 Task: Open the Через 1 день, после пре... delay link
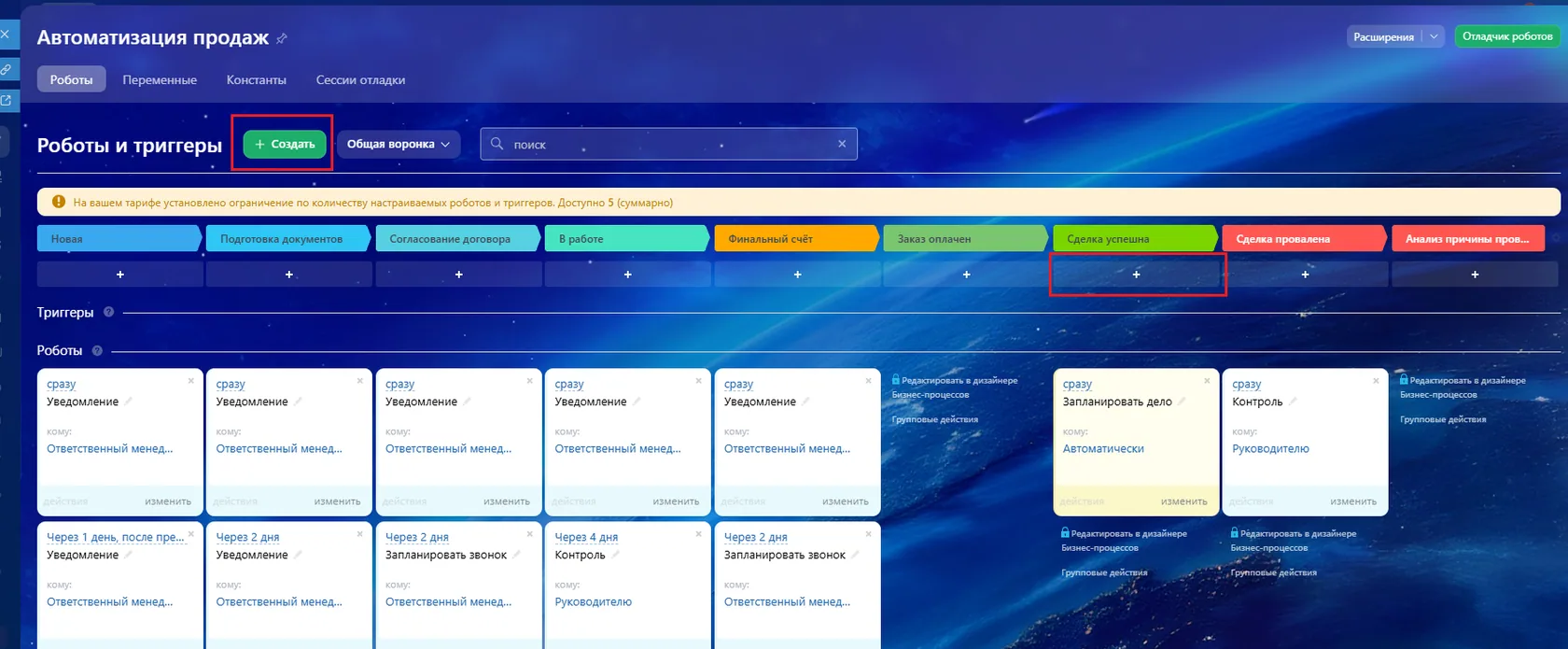click(116, 537)
